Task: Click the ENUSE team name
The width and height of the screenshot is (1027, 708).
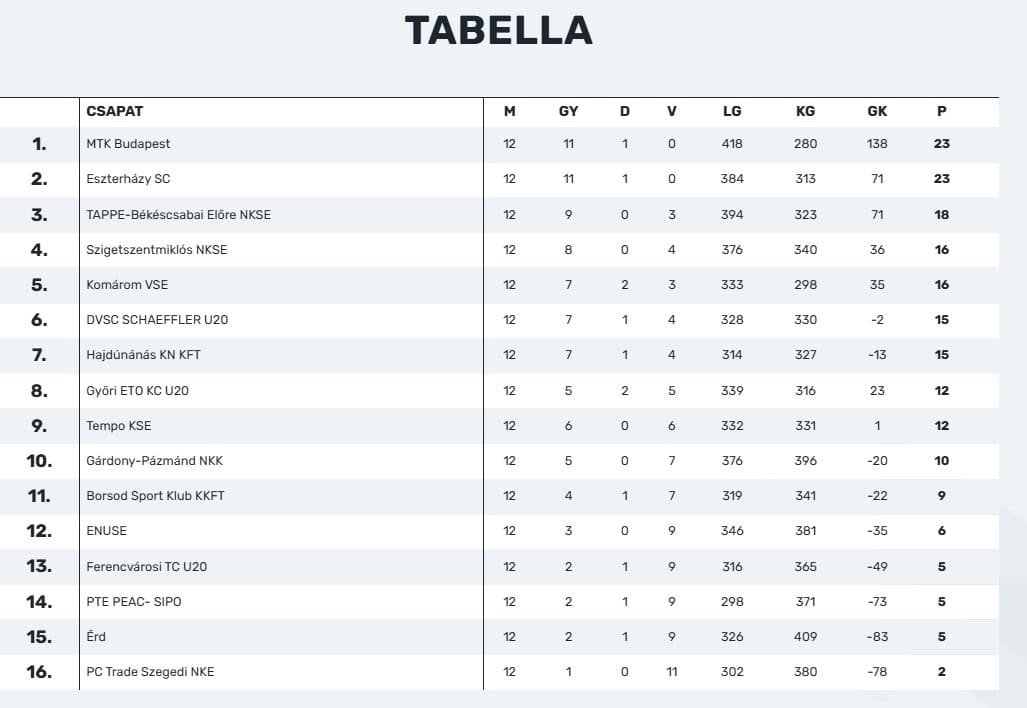Action: click(107, 531)
